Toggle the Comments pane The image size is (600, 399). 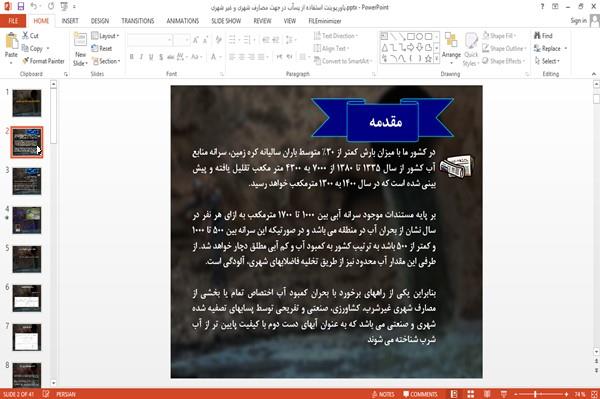(420, 394)
